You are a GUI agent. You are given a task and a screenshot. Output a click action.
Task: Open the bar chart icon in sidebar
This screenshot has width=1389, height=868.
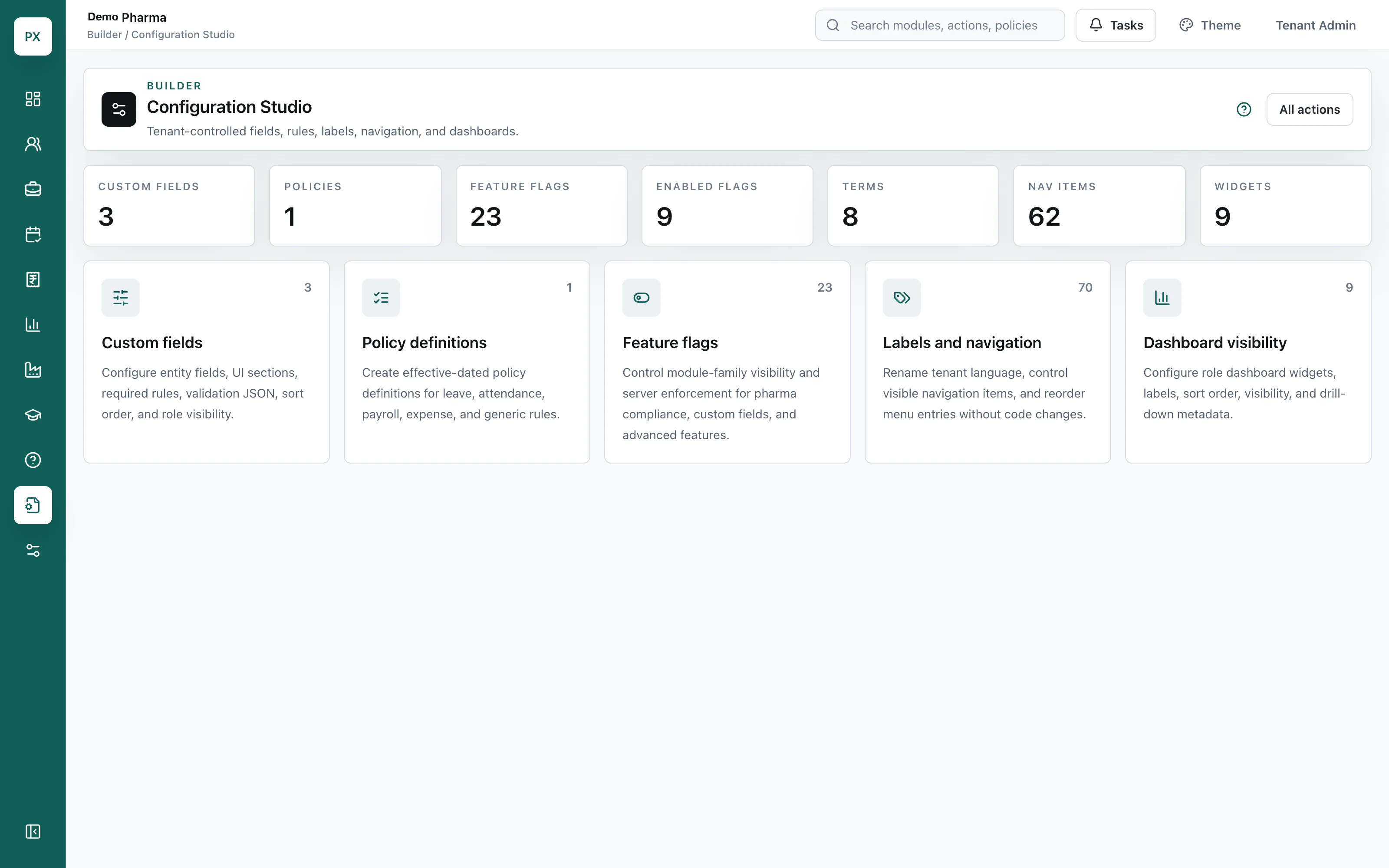(x=33, y=324)
